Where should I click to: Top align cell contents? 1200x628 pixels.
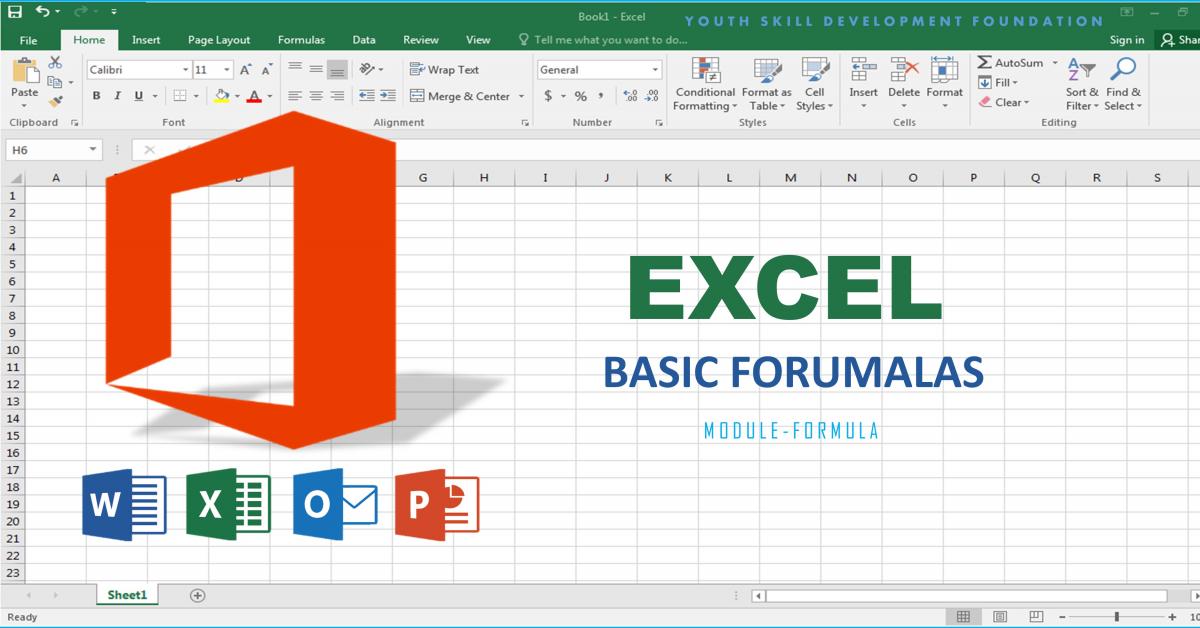[295, 69]
